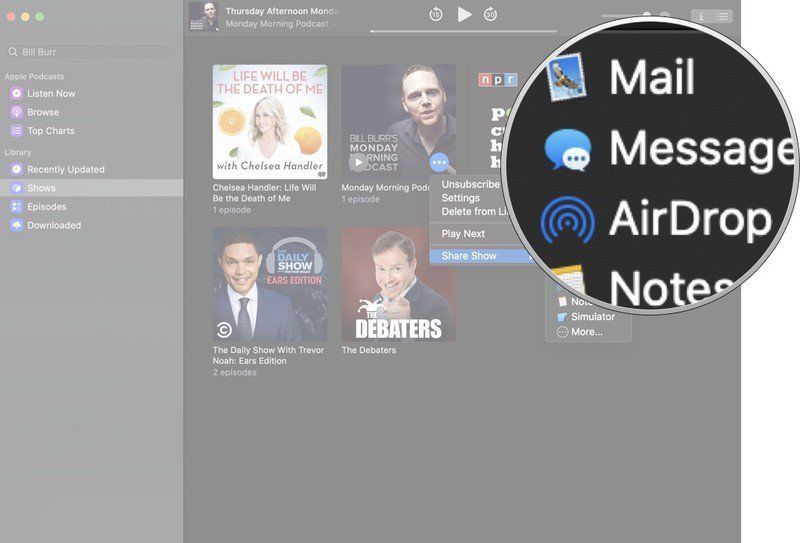This screenshot has height=543, width=800.
Task: Select Play Next in the context menu
Action: pyautogui.click(x=463, y=234)
